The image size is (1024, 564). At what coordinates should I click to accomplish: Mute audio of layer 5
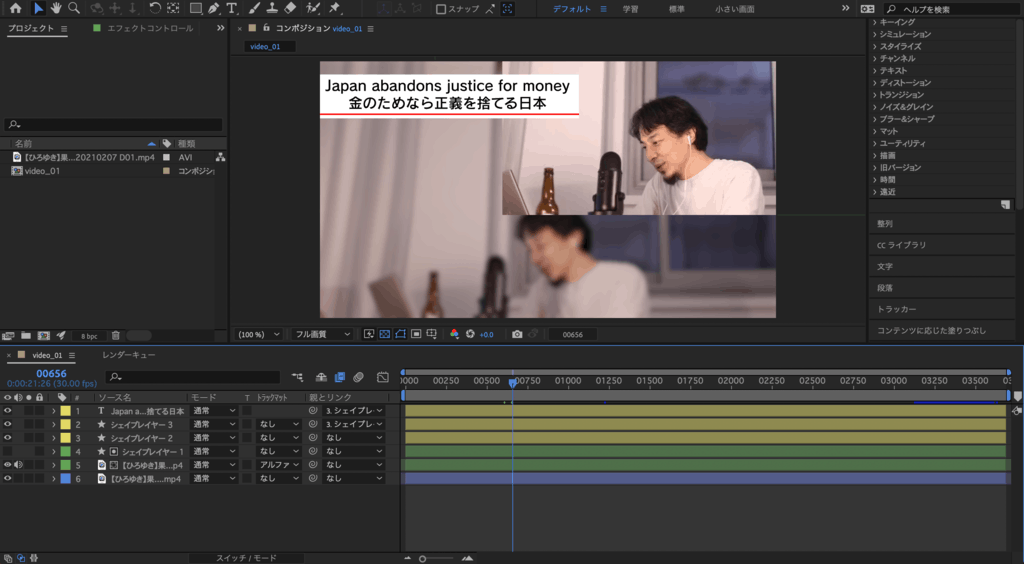[18, 465]
